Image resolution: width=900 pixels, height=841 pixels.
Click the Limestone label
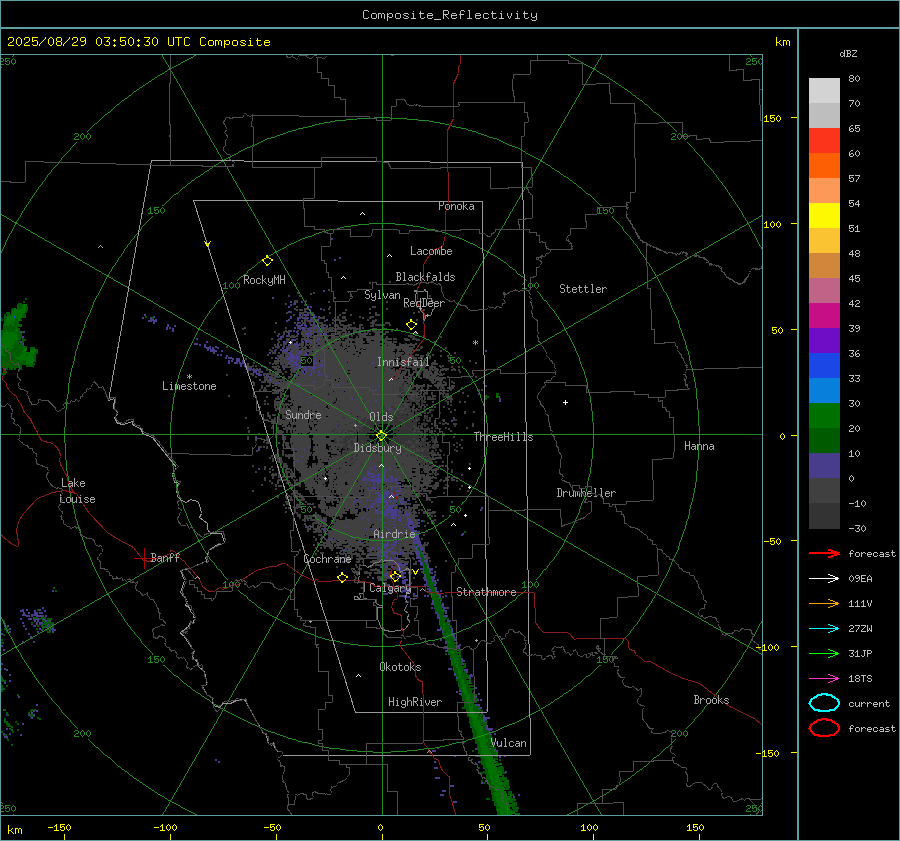[x=189, y=386]
